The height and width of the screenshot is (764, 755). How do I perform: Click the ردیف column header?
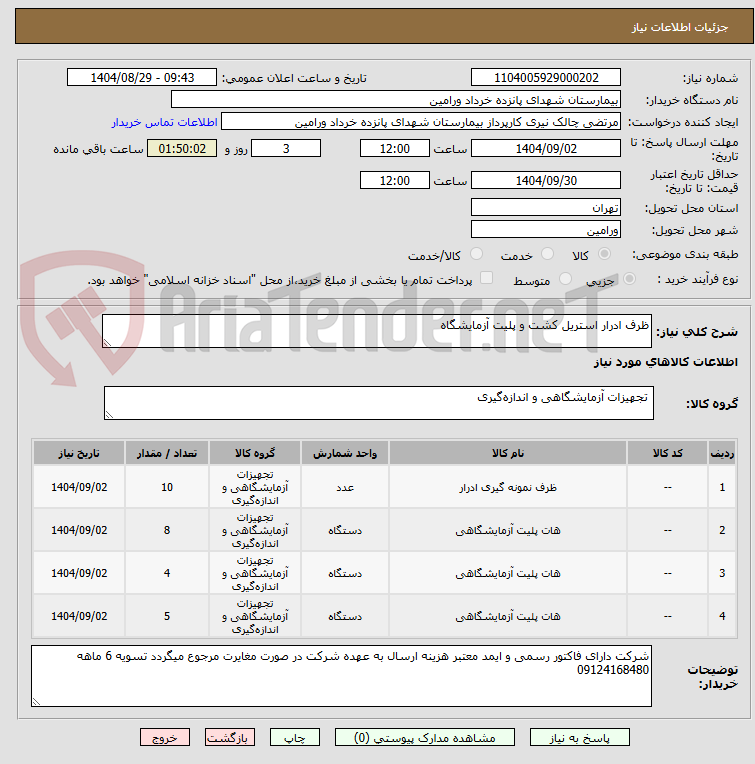coord(722,453)
